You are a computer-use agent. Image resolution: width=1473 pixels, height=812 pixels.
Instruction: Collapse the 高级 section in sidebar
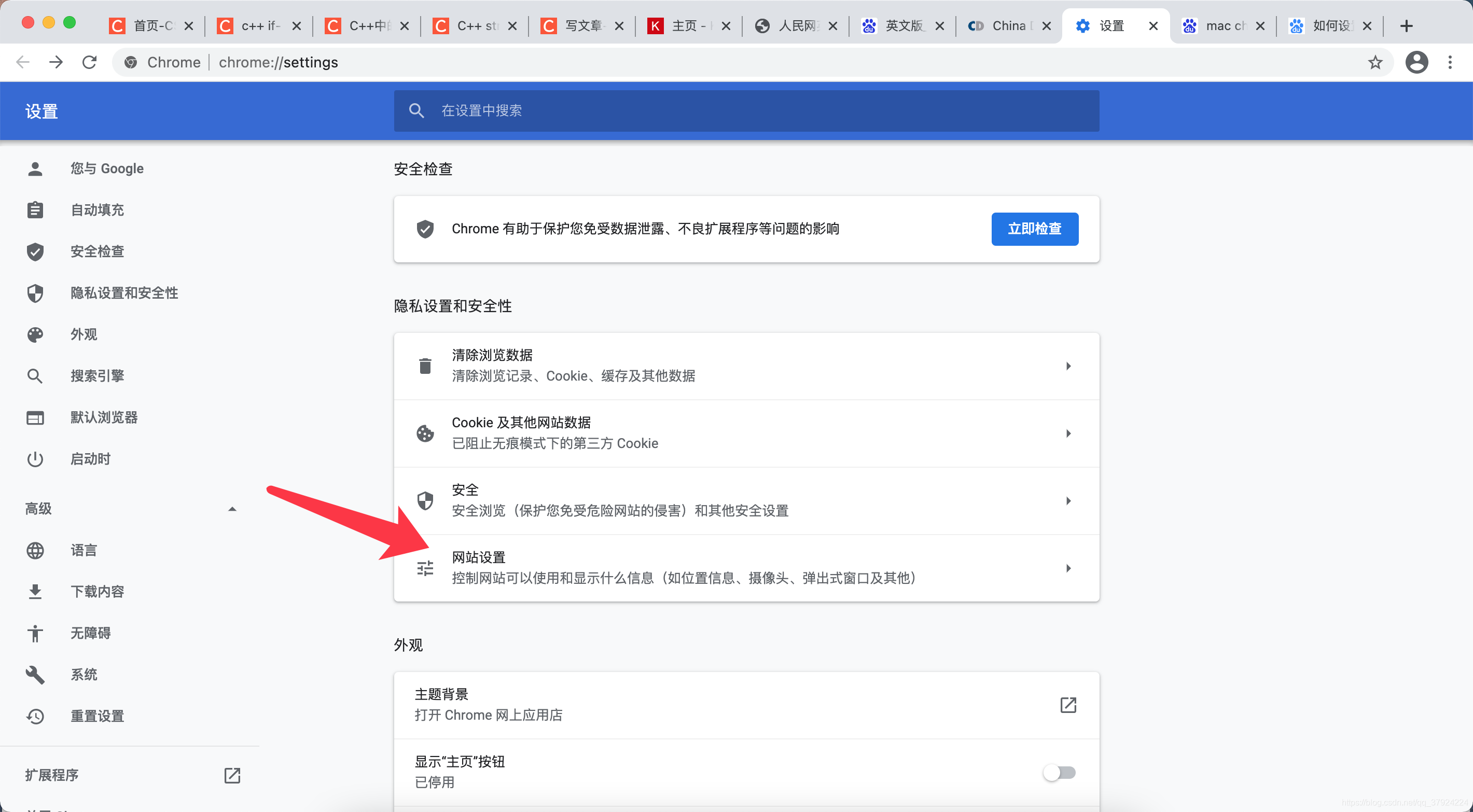coord(232,509)
